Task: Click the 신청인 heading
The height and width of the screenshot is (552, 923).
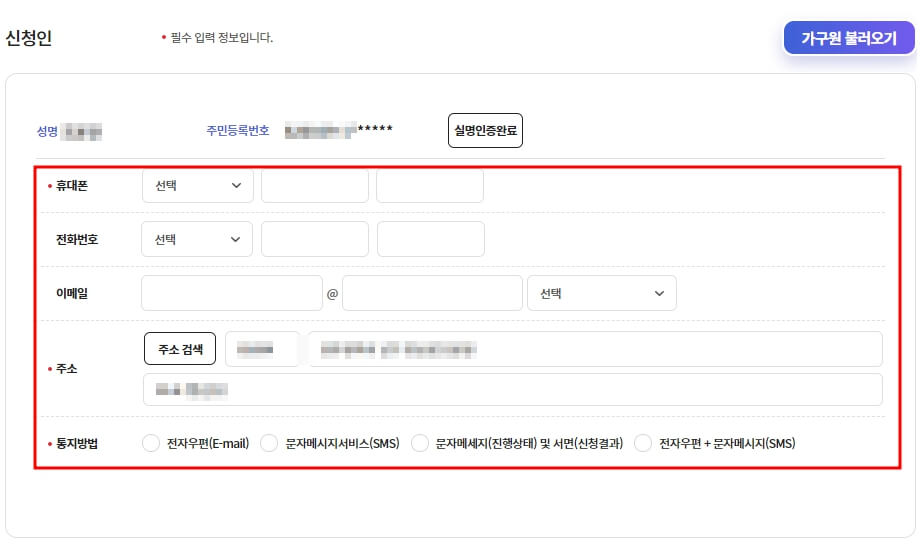Action: coord(29,38)
